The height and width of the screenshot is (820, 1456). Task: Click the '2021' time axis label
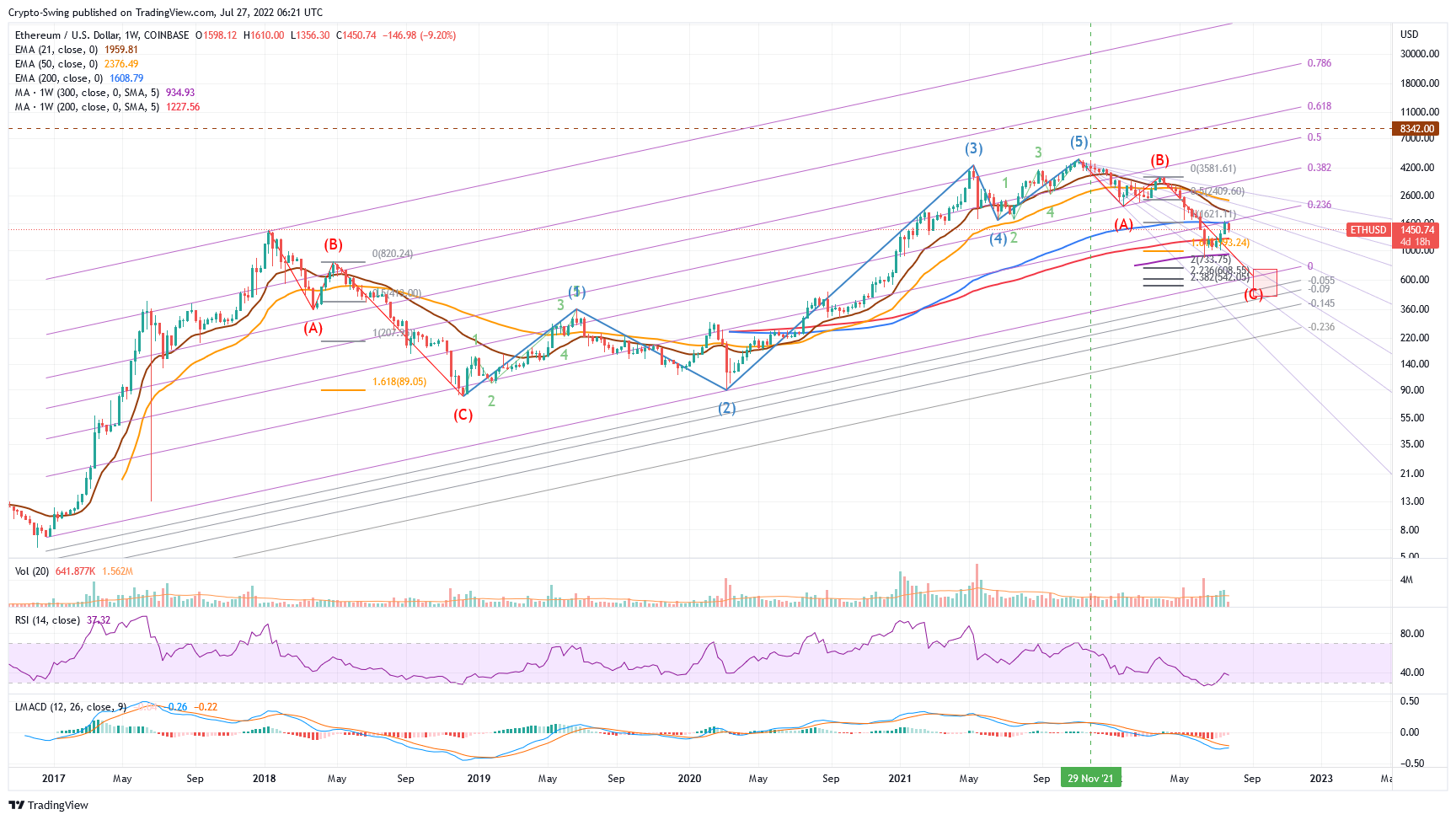point(900,779)
